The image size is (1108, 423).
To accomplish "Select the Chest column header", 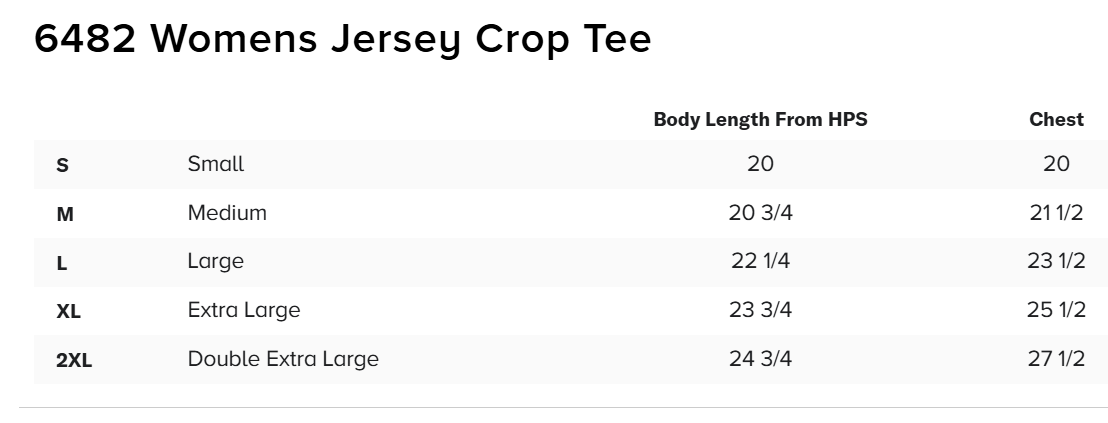I will point(1056,119).
